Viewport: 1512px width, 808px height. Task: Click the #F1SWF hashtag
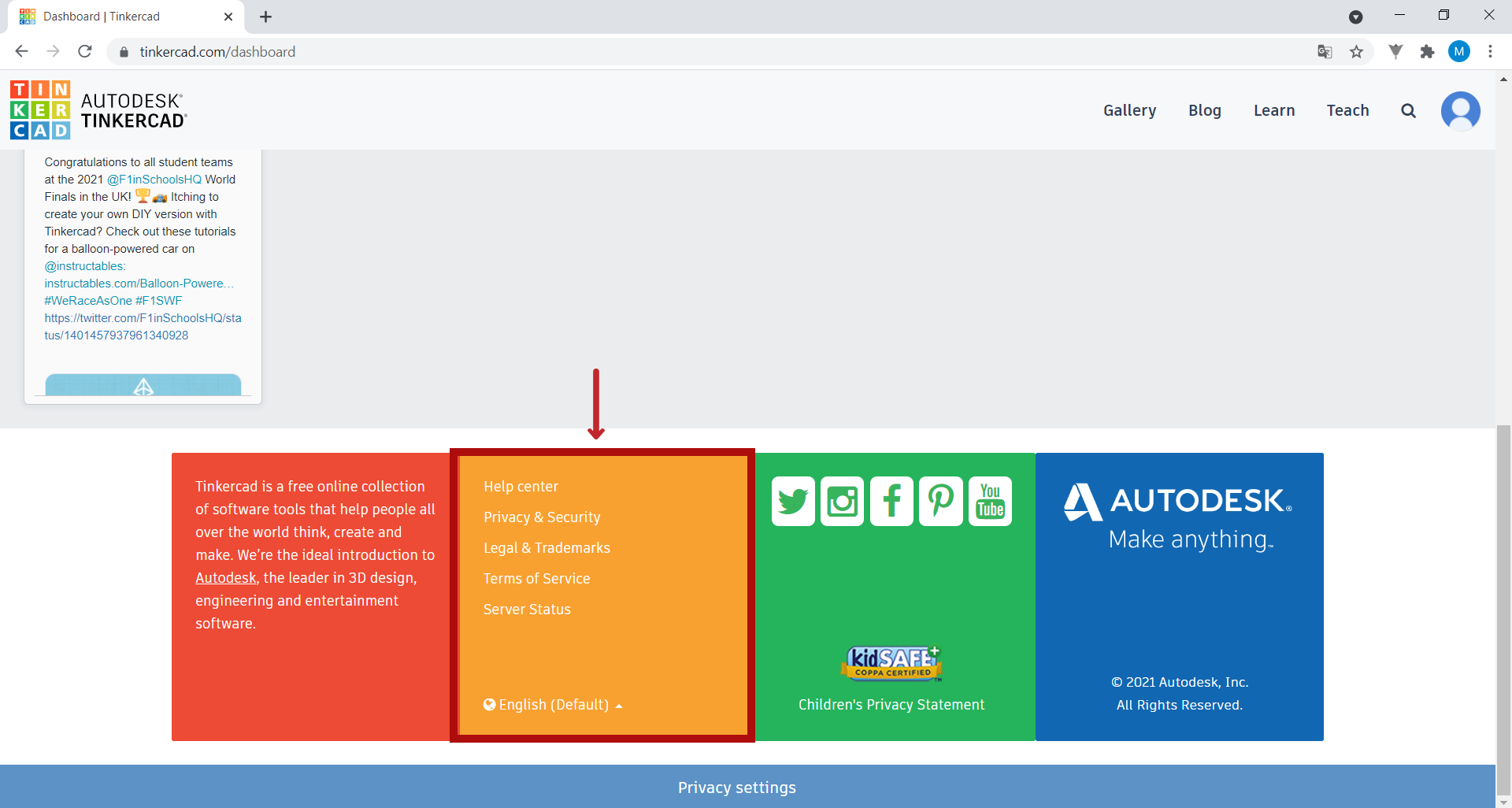coord(158,301)
